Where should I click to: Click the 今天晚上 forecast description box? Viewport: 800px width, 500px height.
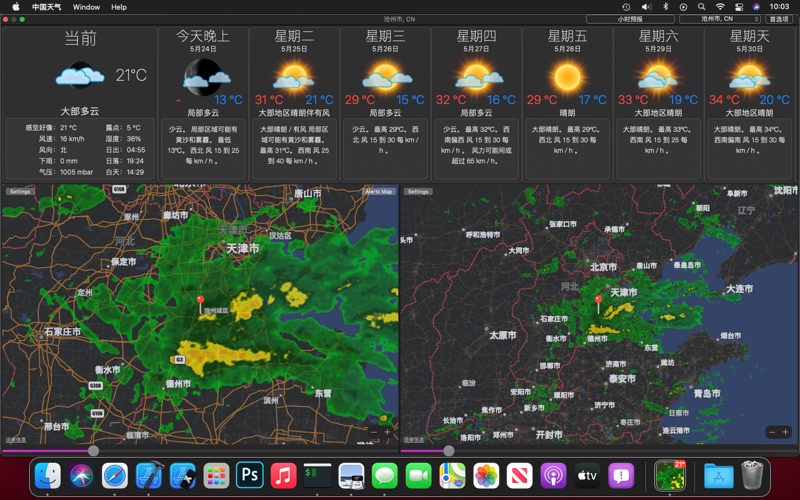204,149
